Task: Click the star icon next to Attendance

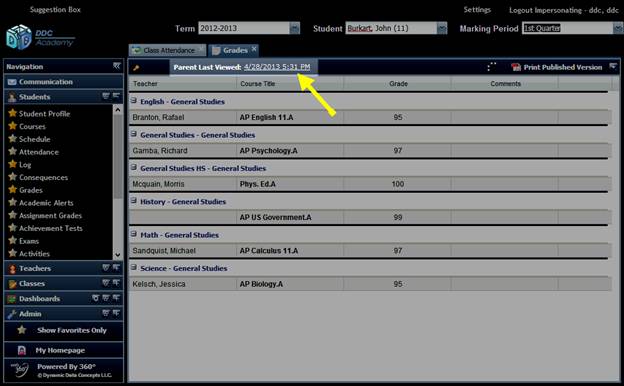Action: 13,152
